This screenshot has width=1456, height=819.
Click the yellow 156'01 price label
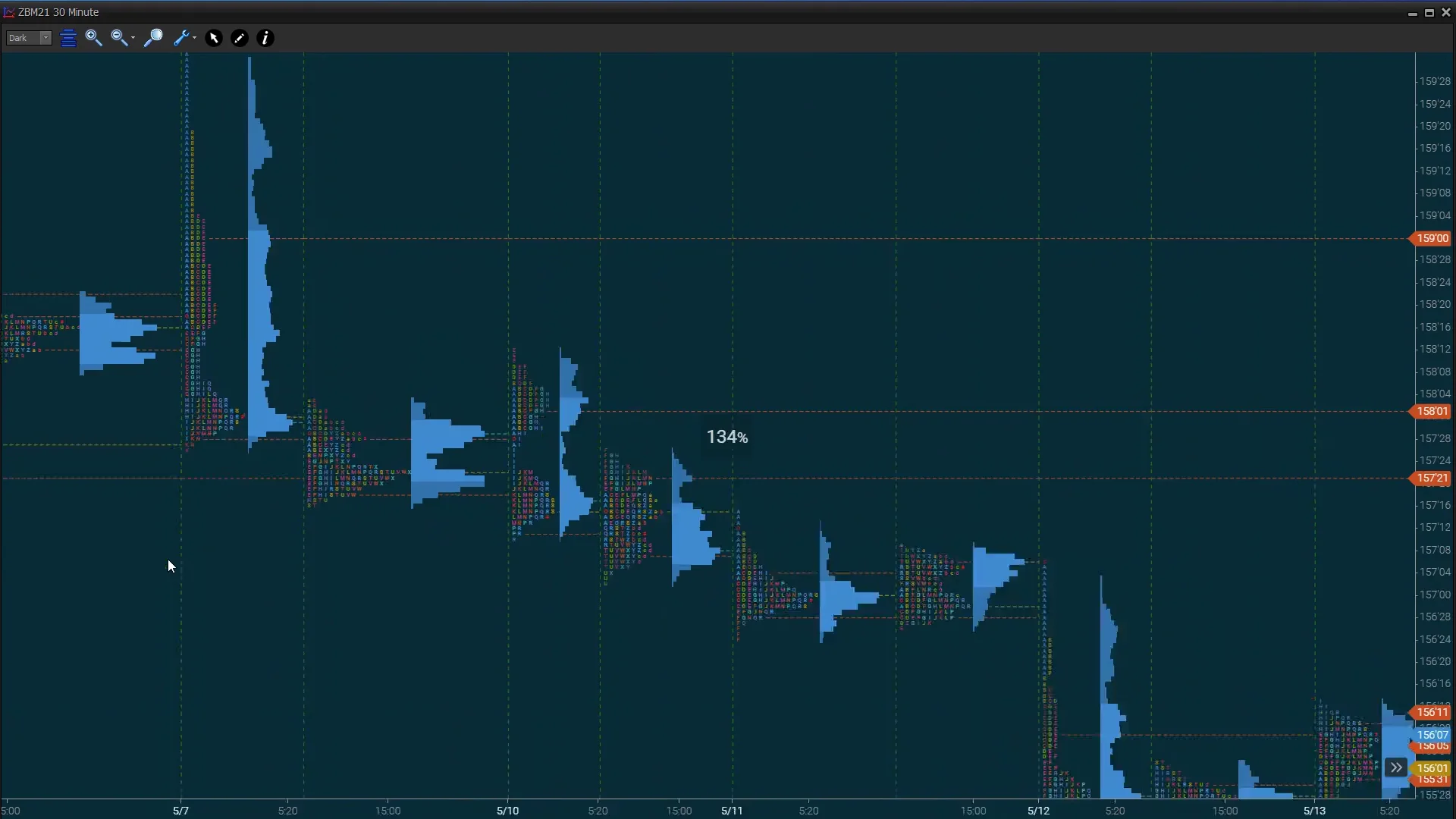point(1432,767)
